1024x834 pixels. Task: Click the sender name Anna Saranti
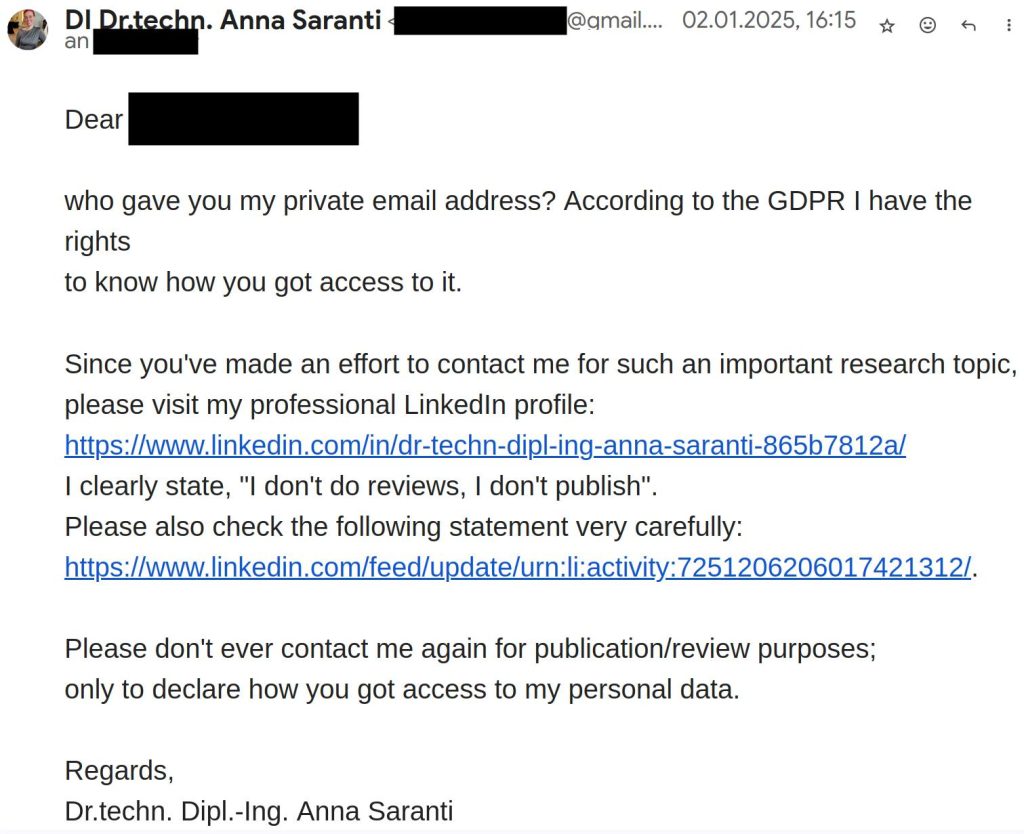[x=223, y=19]
